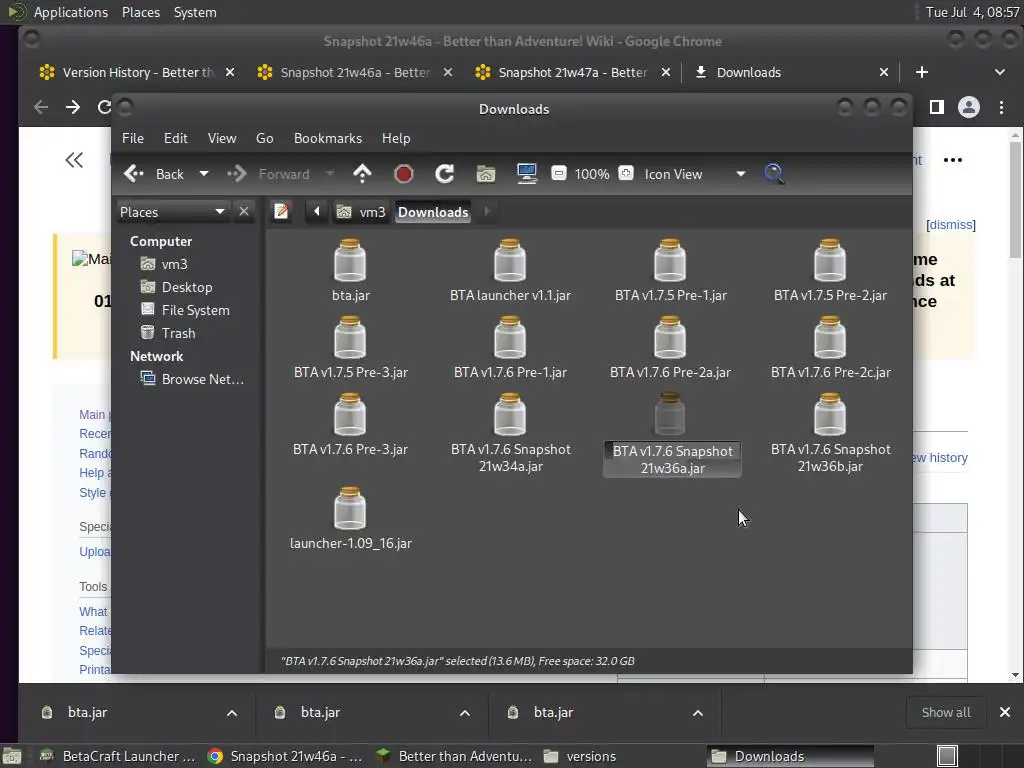Select the BTA launcher v1.1.jar icon

coord(510,260)
